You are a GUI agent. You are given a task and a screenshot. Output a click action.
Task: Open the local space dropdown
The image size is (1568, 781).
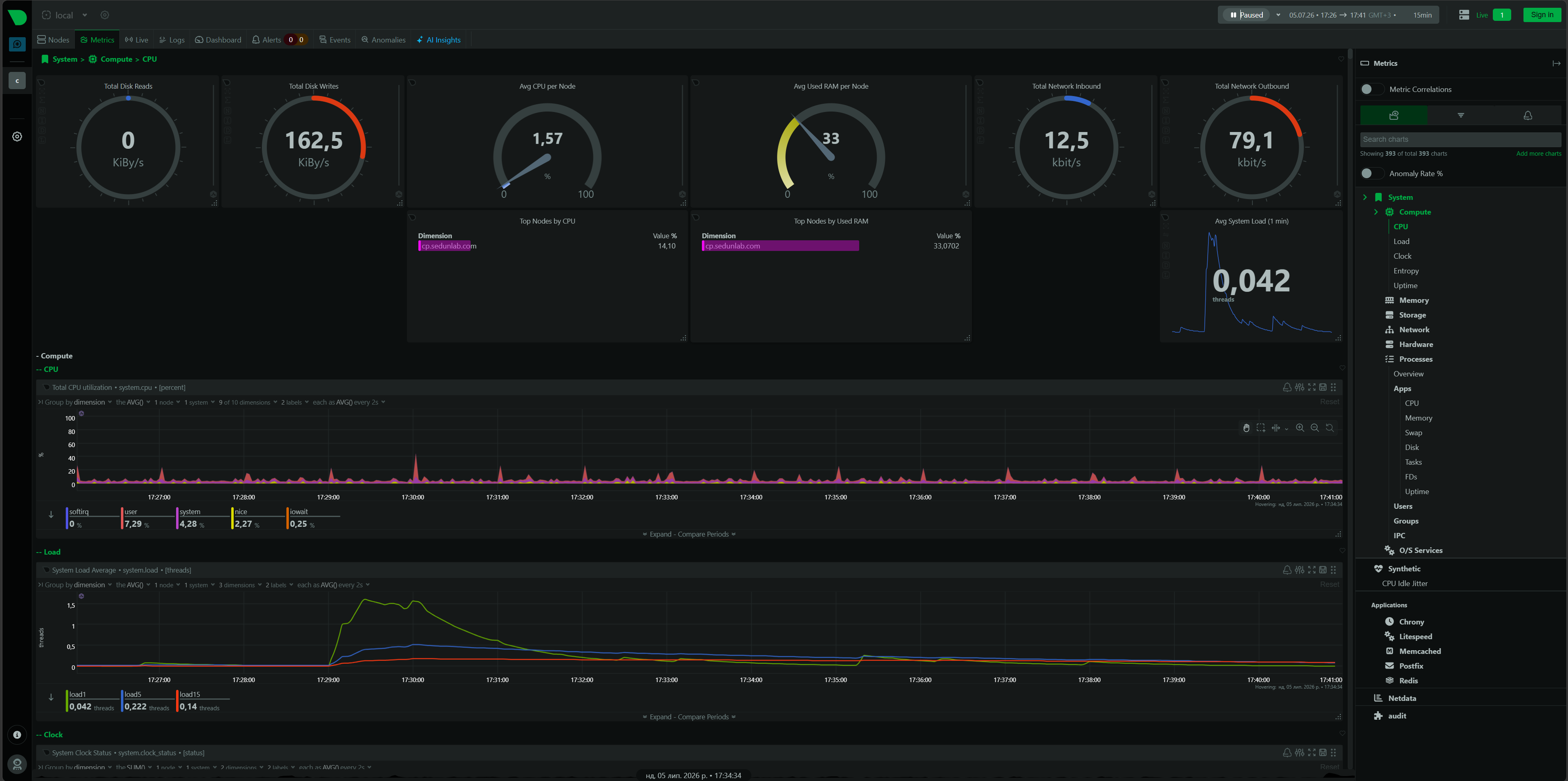pyautogui.click(x=65, y=15)
